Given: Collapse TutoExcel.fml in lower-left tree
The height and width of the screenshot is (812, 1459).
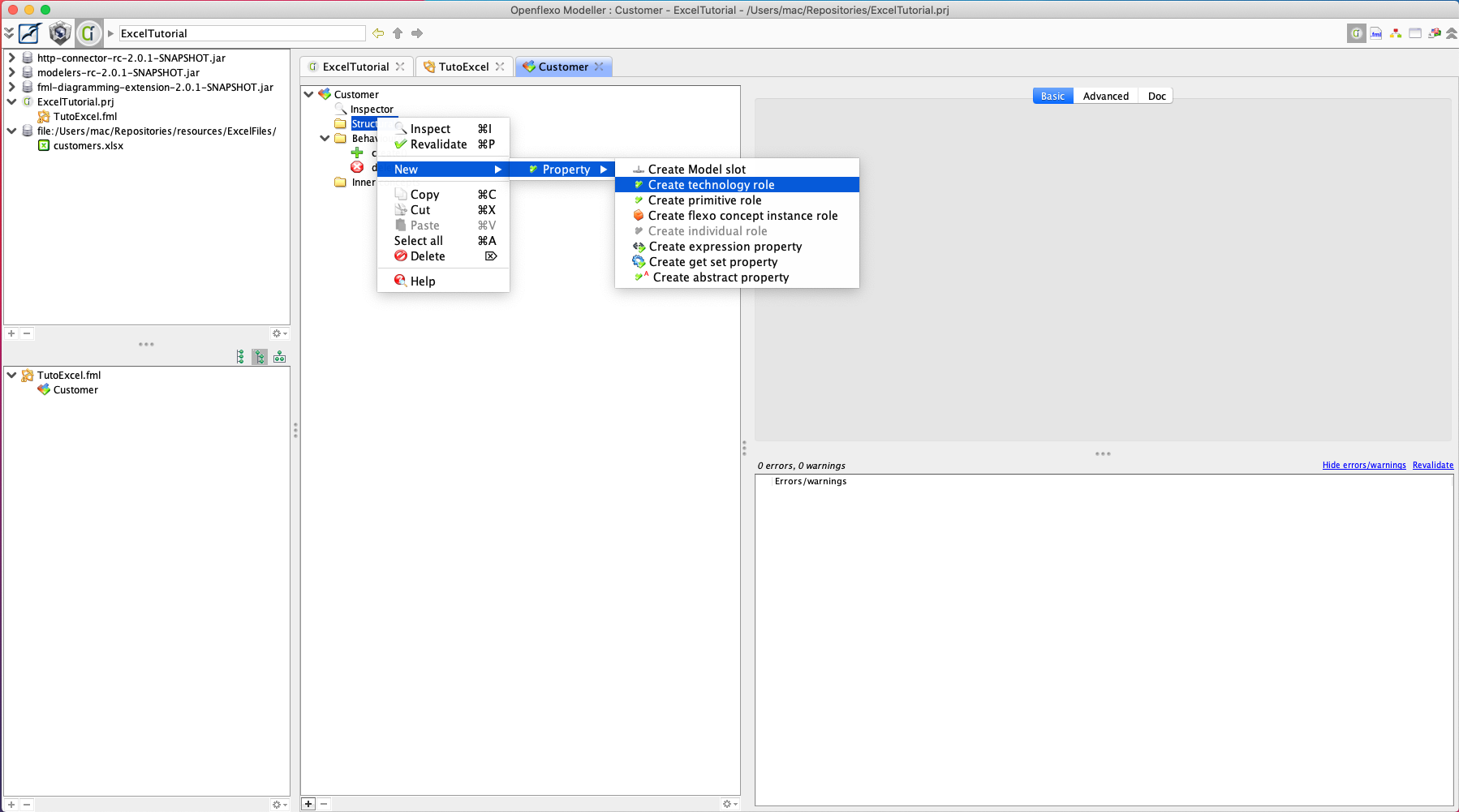Looking at the screenshot, I should (x=11, y=375).
